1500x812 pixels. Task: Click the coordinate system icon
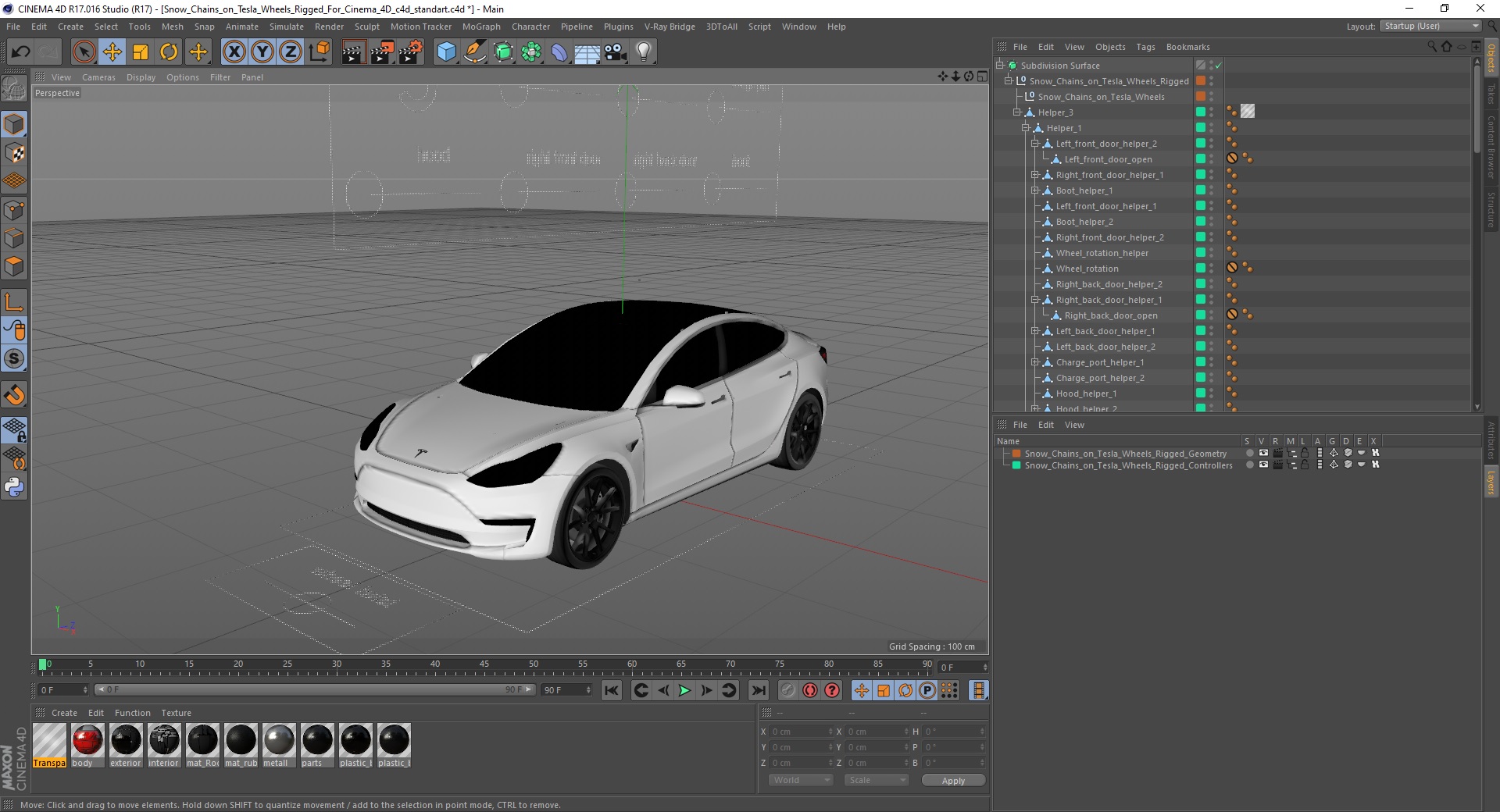point(319,52)
